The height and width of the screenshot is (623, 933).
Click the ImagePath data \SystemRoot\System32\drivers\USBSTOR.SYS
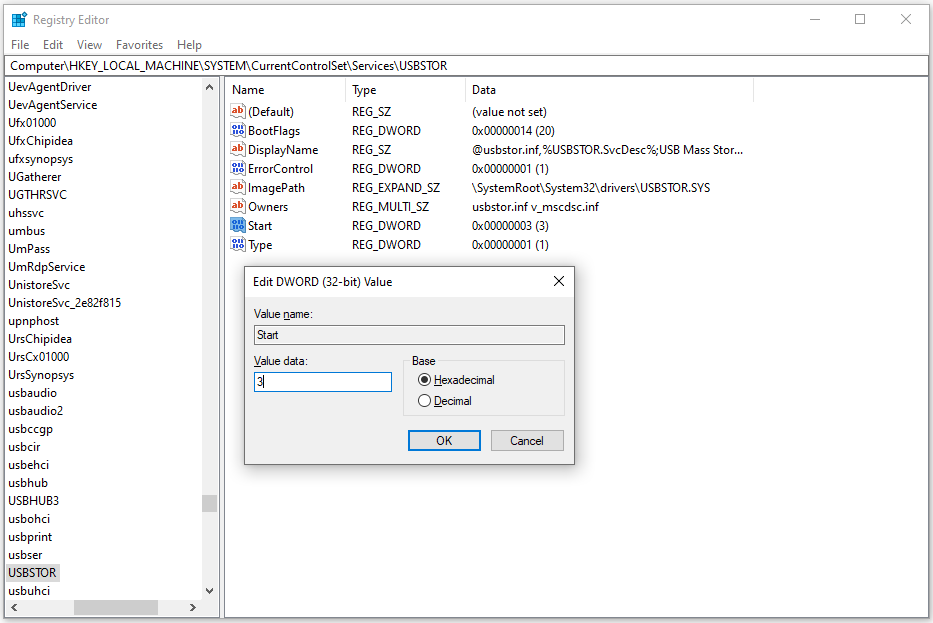(591, 187)
